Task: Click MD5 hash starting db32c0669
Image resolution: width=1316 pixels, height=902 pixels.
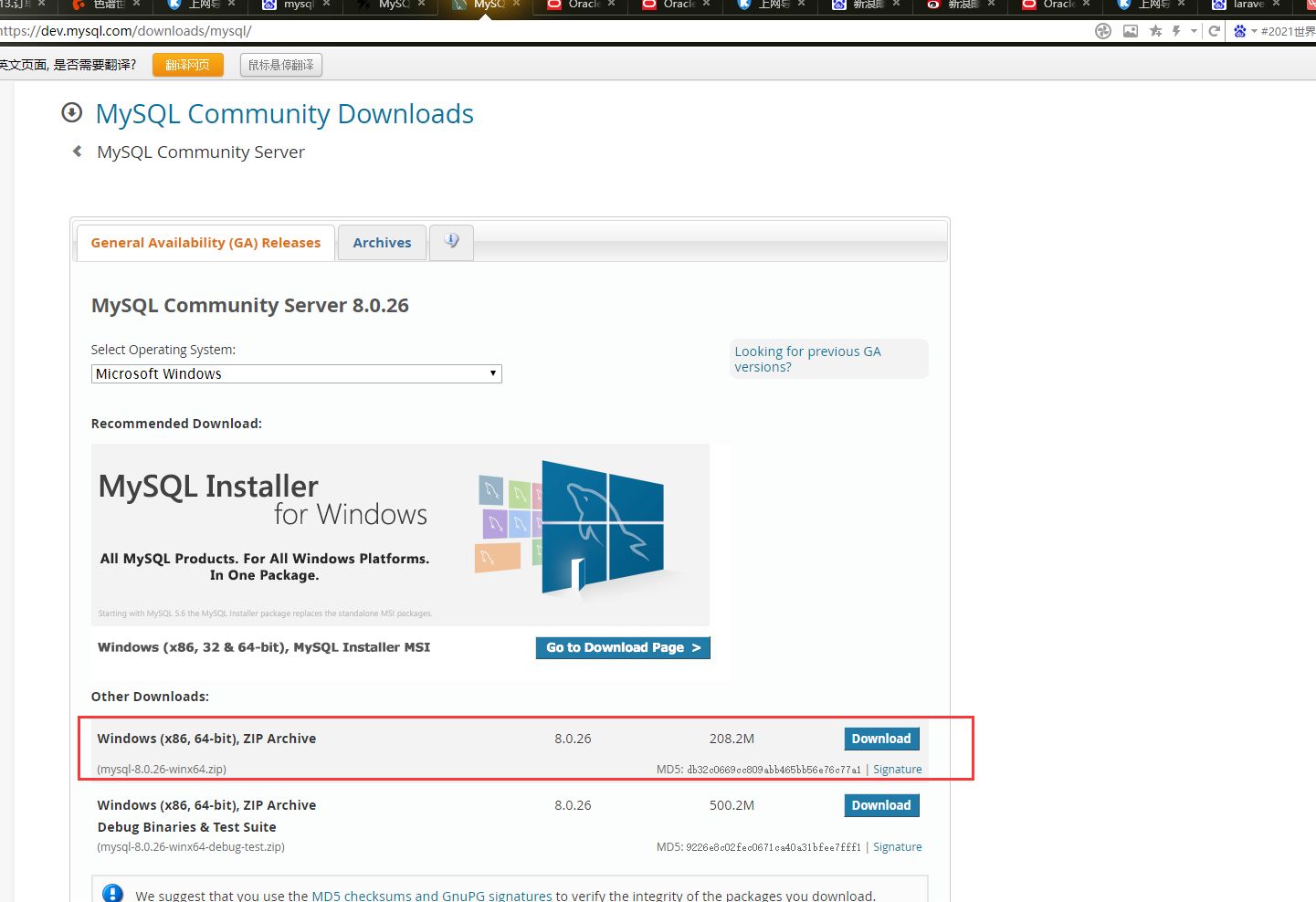Action: pos(774,770)
